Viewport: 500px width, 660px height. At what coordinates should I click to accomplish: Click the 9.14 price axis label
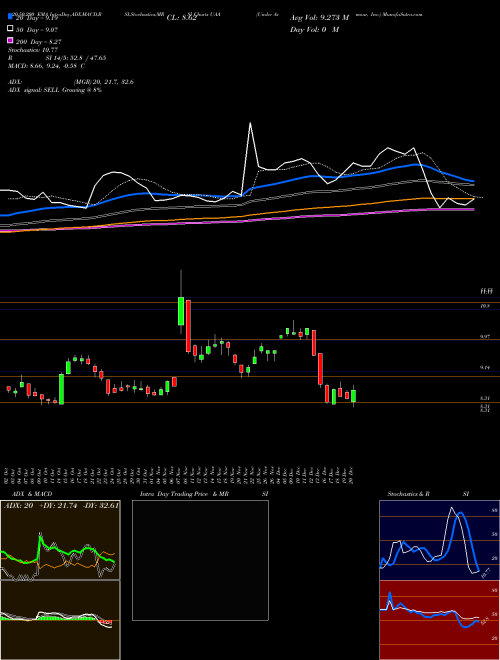[485, 367]
